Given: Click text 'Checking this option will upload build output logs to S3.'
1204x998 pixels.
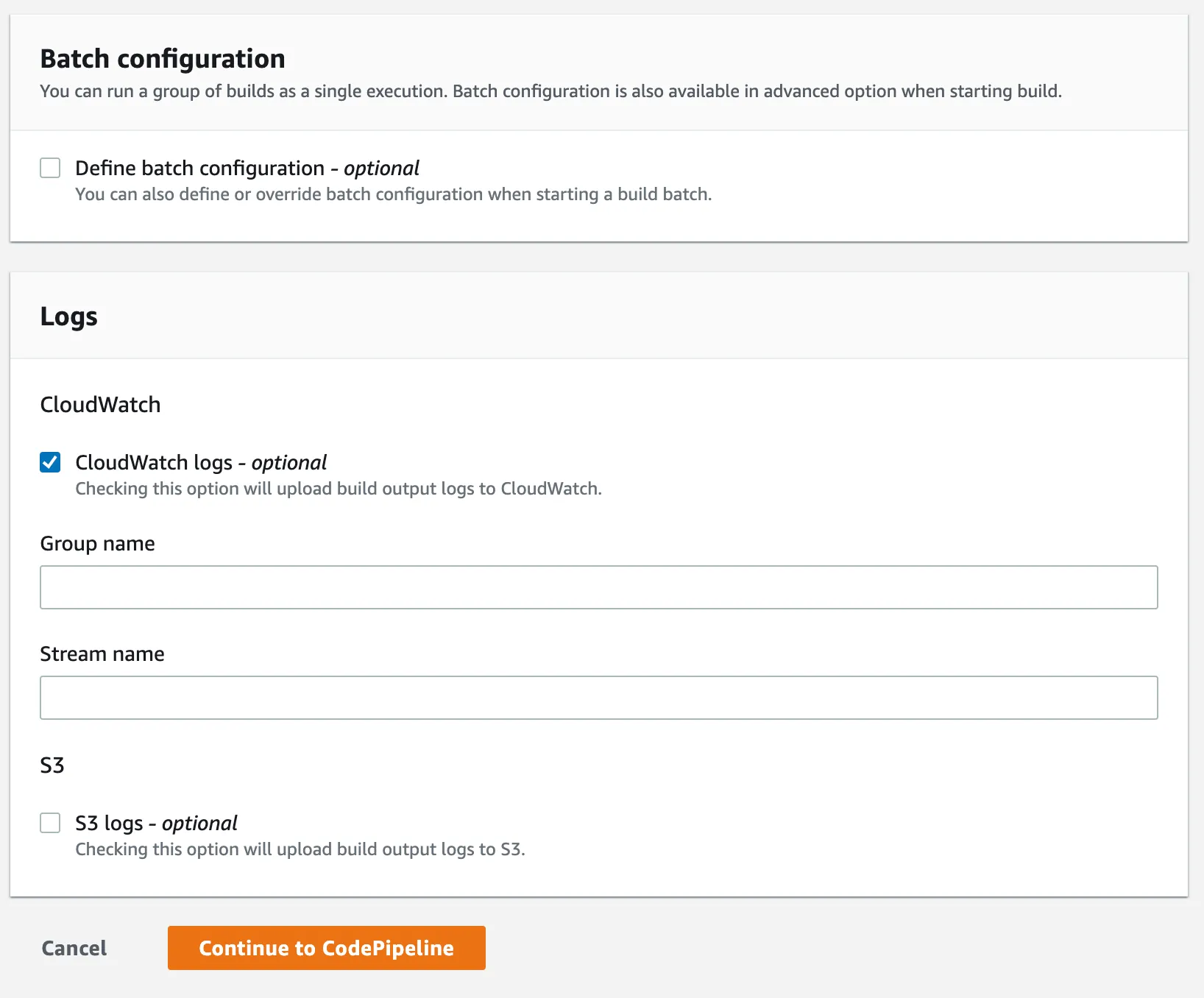Looking at the screenshot, I should 300,849.
